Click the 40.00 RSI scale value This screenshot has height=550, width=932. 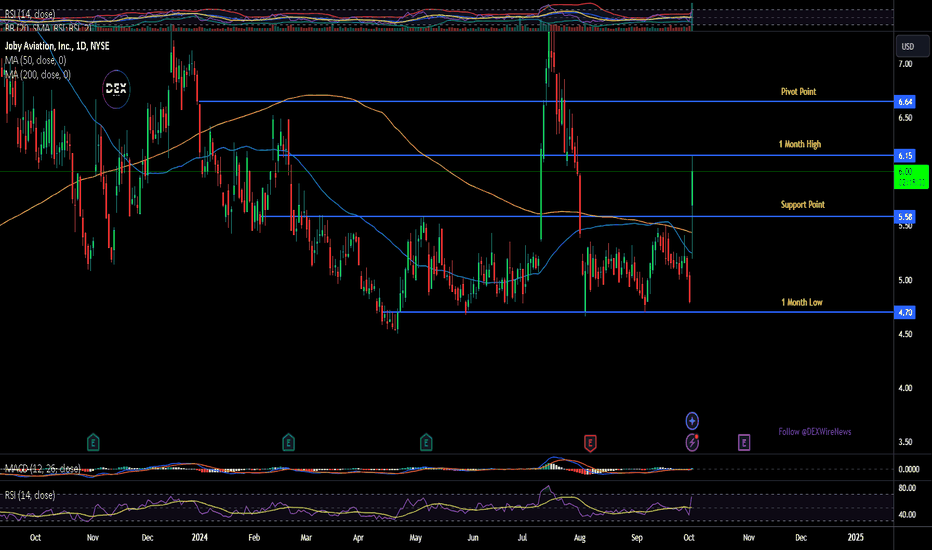point(907,514)
